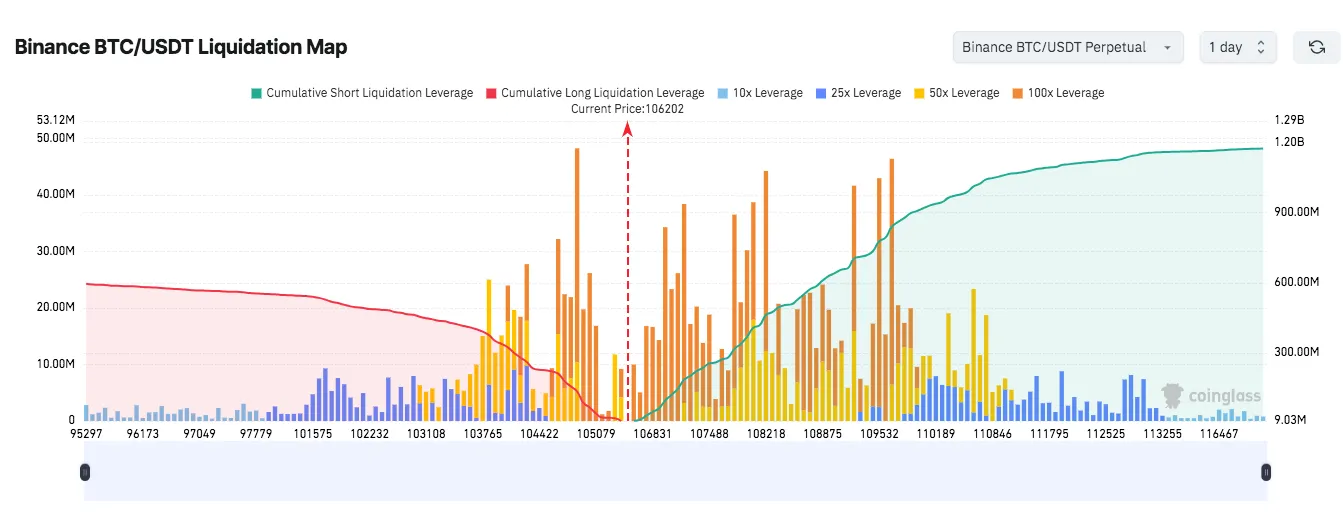Click the dark blue 25x Leverage swatch
The width and height of the screenshot is (1343, 525).
click(819, 93)
